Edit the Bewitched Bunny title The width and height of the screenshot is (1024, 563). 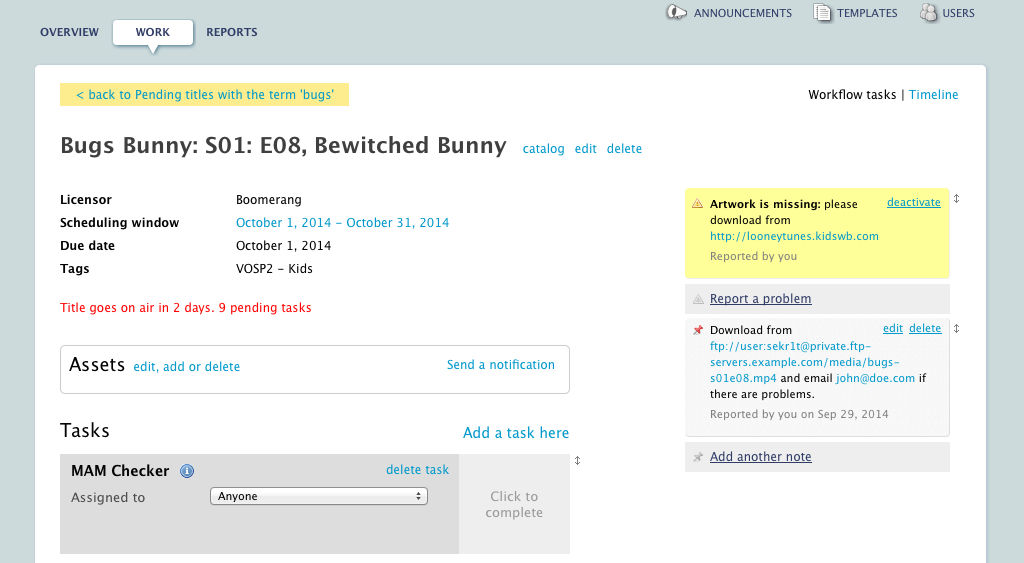586,149
